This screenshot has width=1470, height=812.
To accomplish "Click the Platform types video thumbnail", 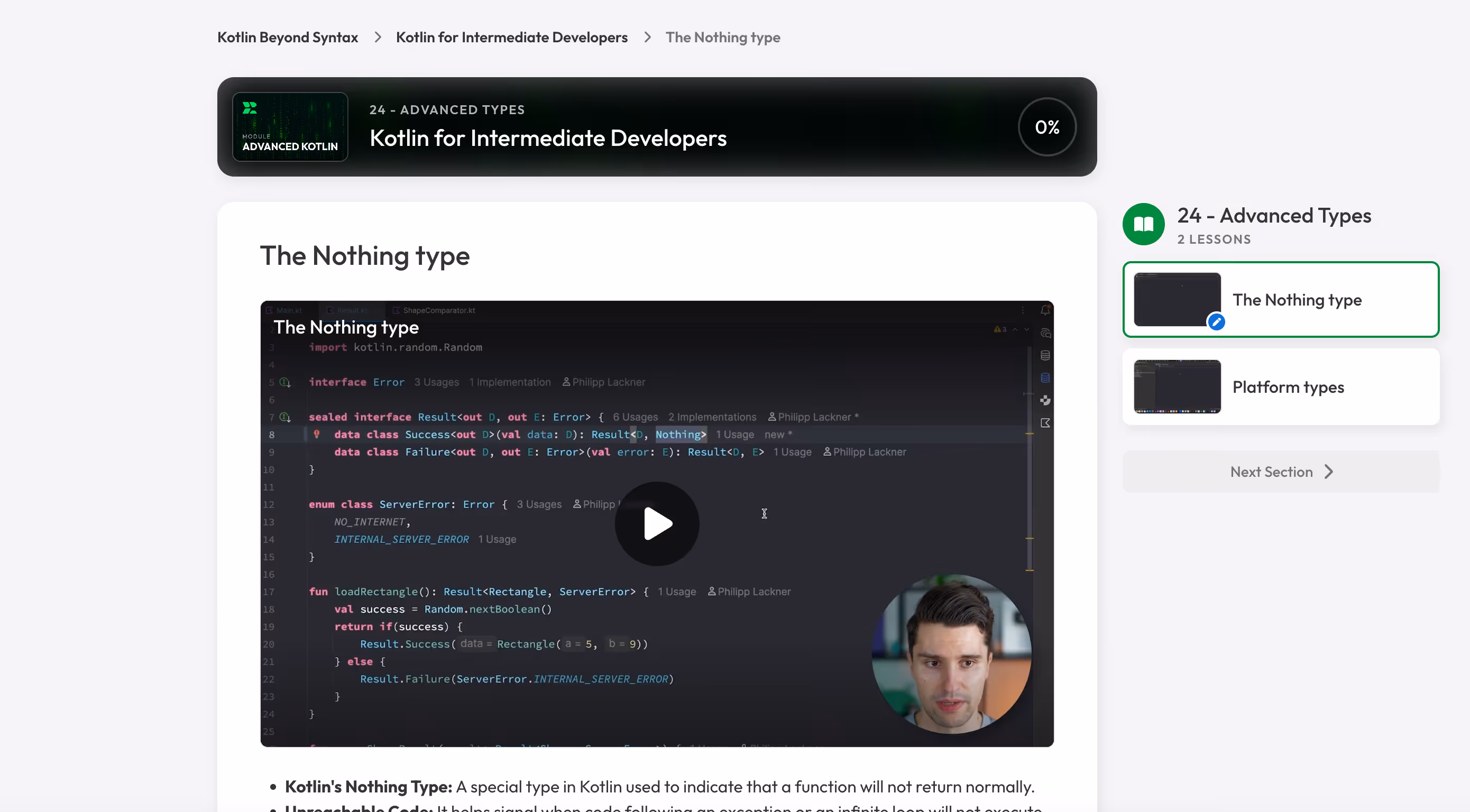I will 1177,387.
